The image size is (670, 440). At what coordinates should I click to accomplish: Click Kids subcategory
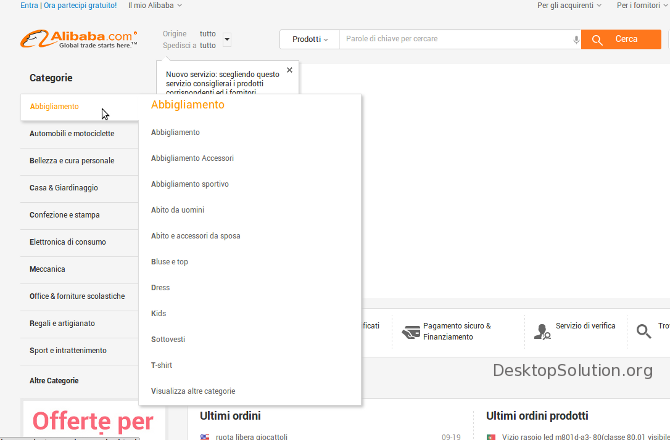pos(159,314)
